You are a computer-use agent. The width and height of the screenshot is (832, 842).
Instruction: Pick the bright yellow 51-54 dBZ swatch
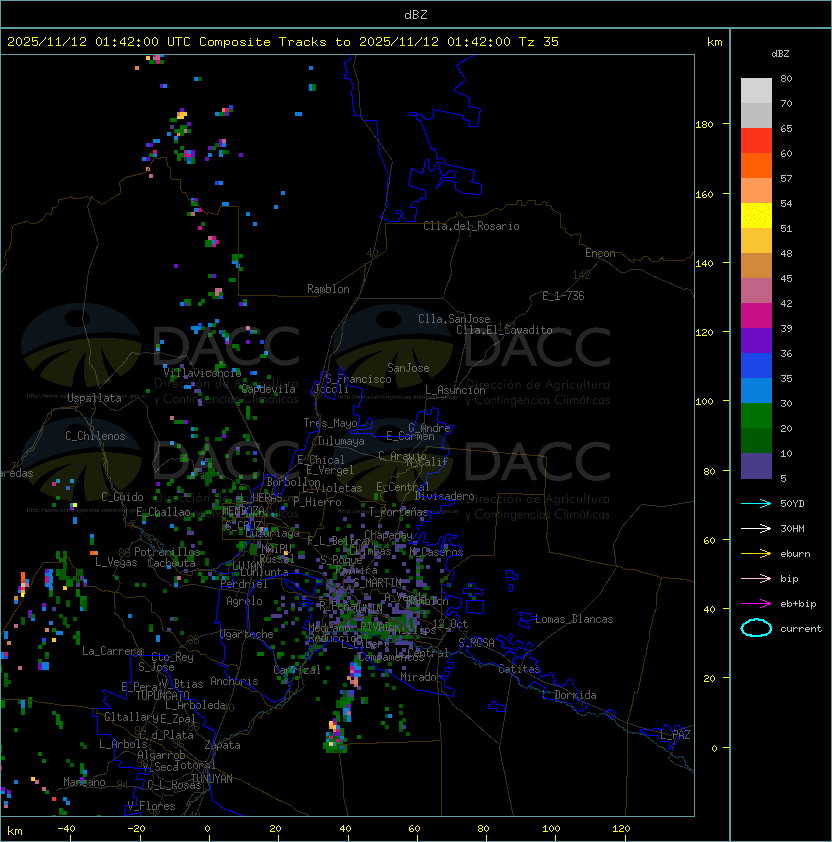[756, 216]
